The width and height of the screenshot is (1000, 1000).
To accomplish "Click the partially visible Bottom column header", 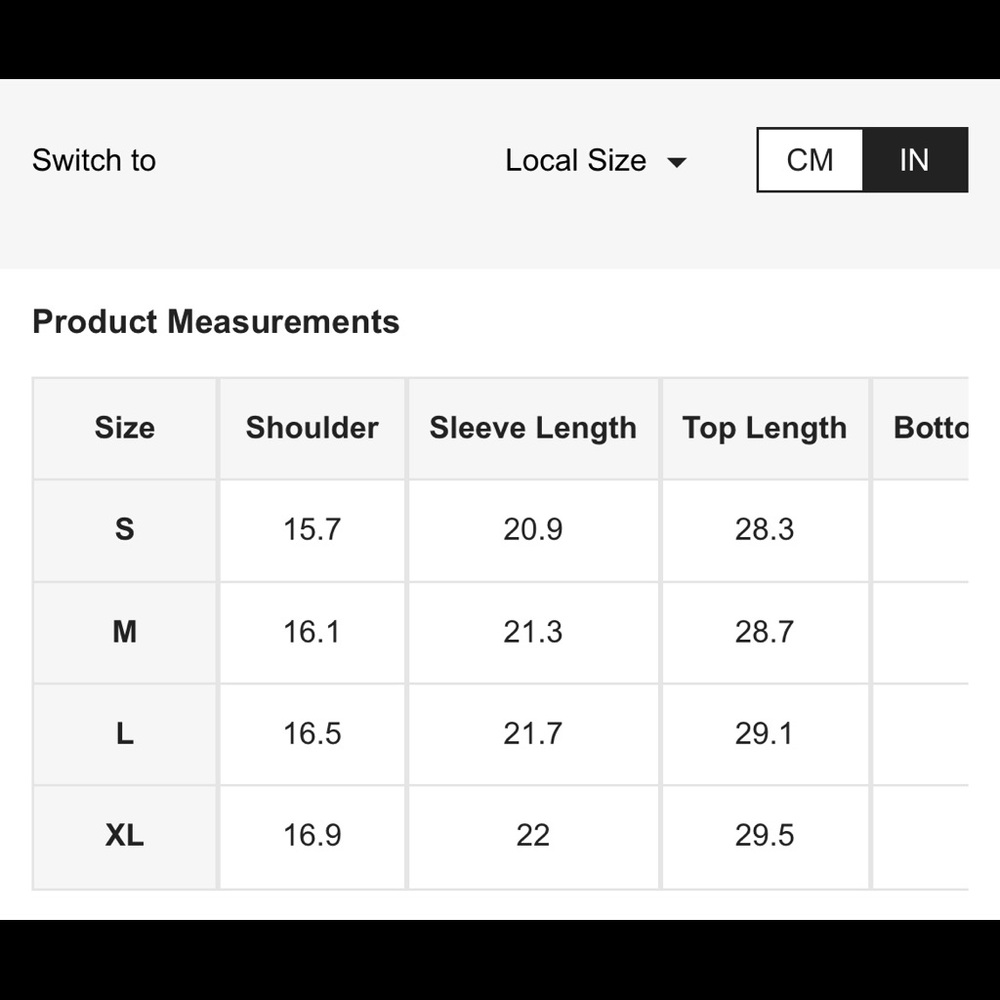I will tap(930, 428).
